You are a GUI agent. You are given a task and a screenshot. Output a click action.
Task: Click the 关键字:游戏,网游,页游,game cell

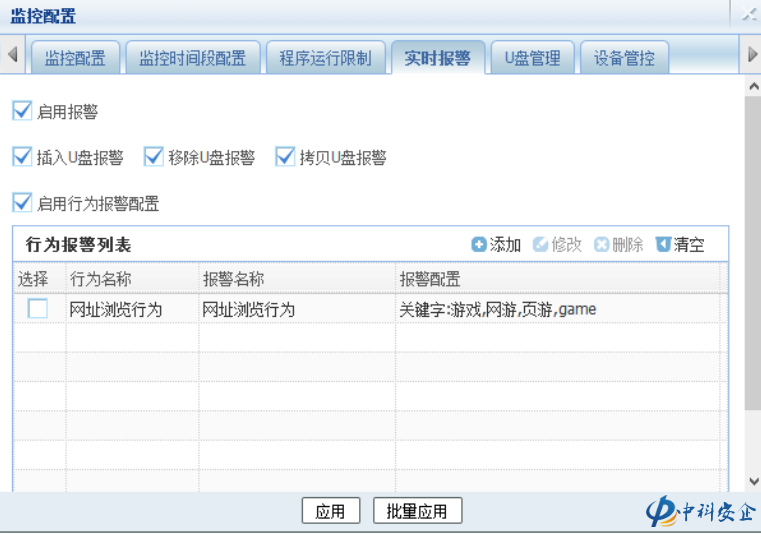pos(558,309)
